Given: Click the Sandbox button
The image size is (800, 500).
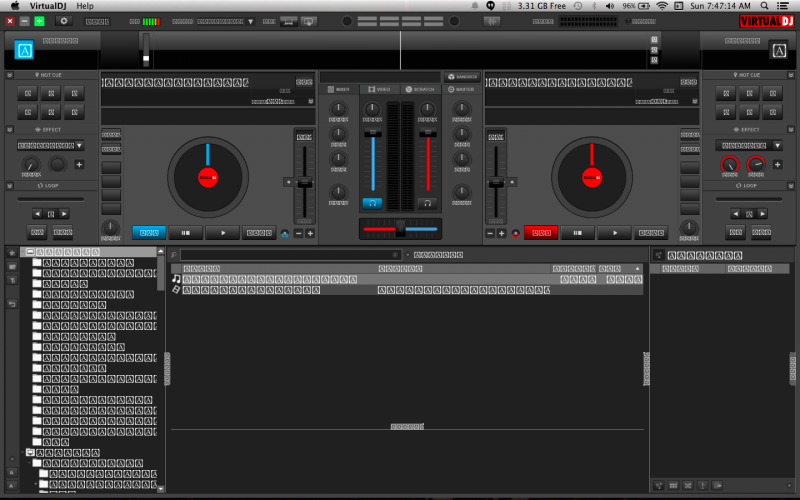Looking at the screenshot, I should pos(462,76).
